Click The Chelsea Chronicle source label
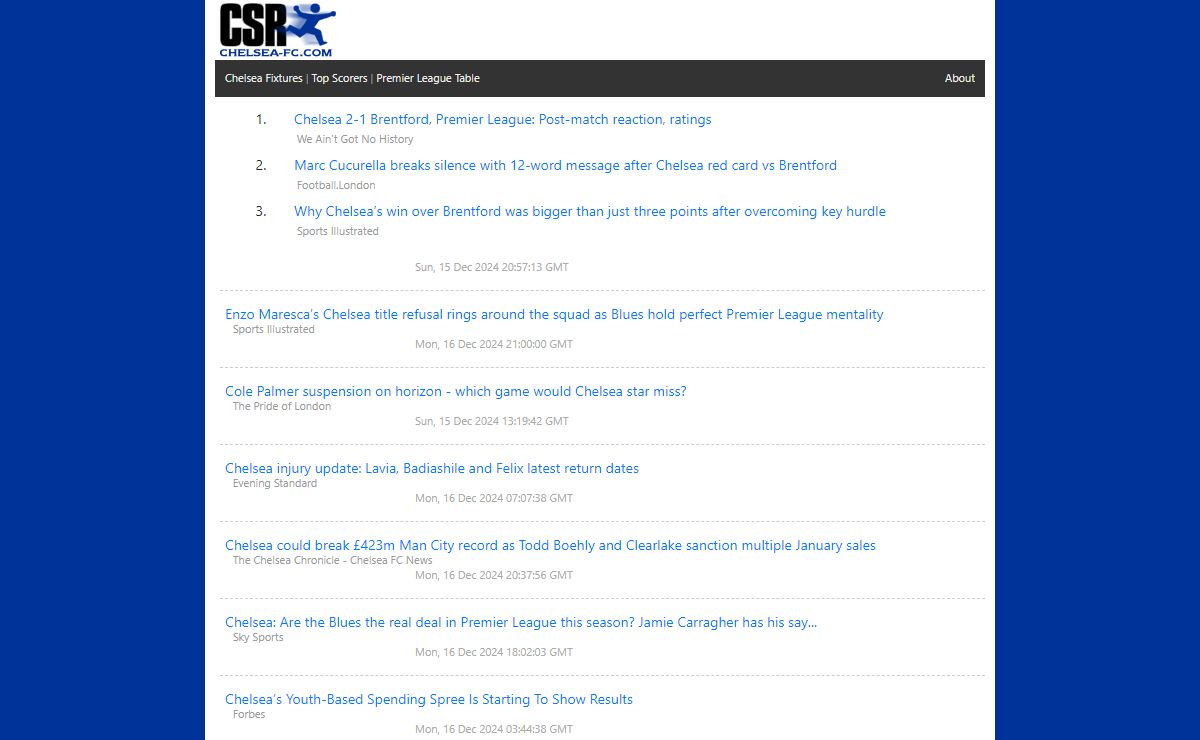The width and height of the screenshot is (1200, 740). click(333, 561)
